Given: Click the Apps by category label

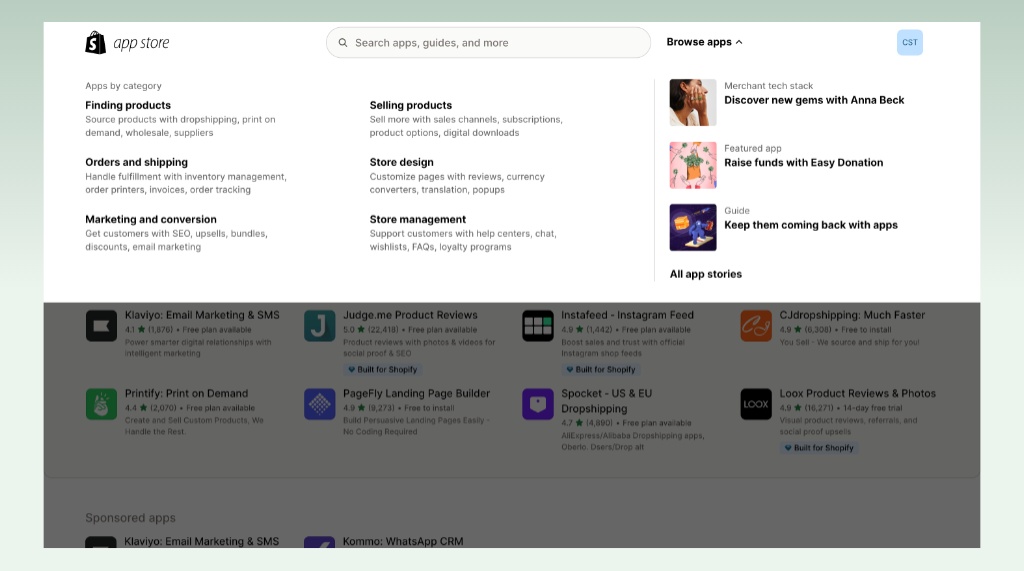Looking at the screenshot, I should 123,86.
